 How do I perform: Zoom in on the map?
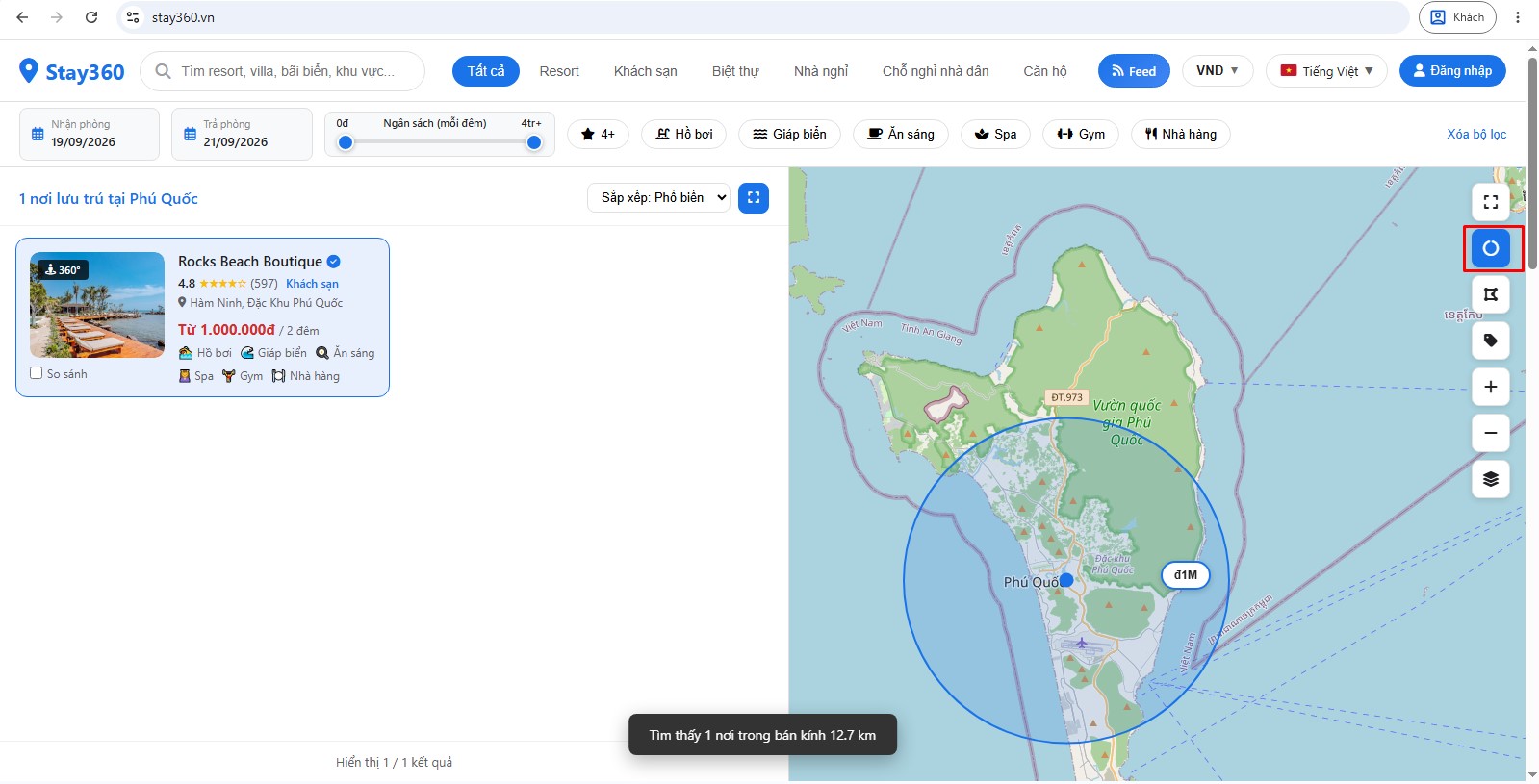1491,387
